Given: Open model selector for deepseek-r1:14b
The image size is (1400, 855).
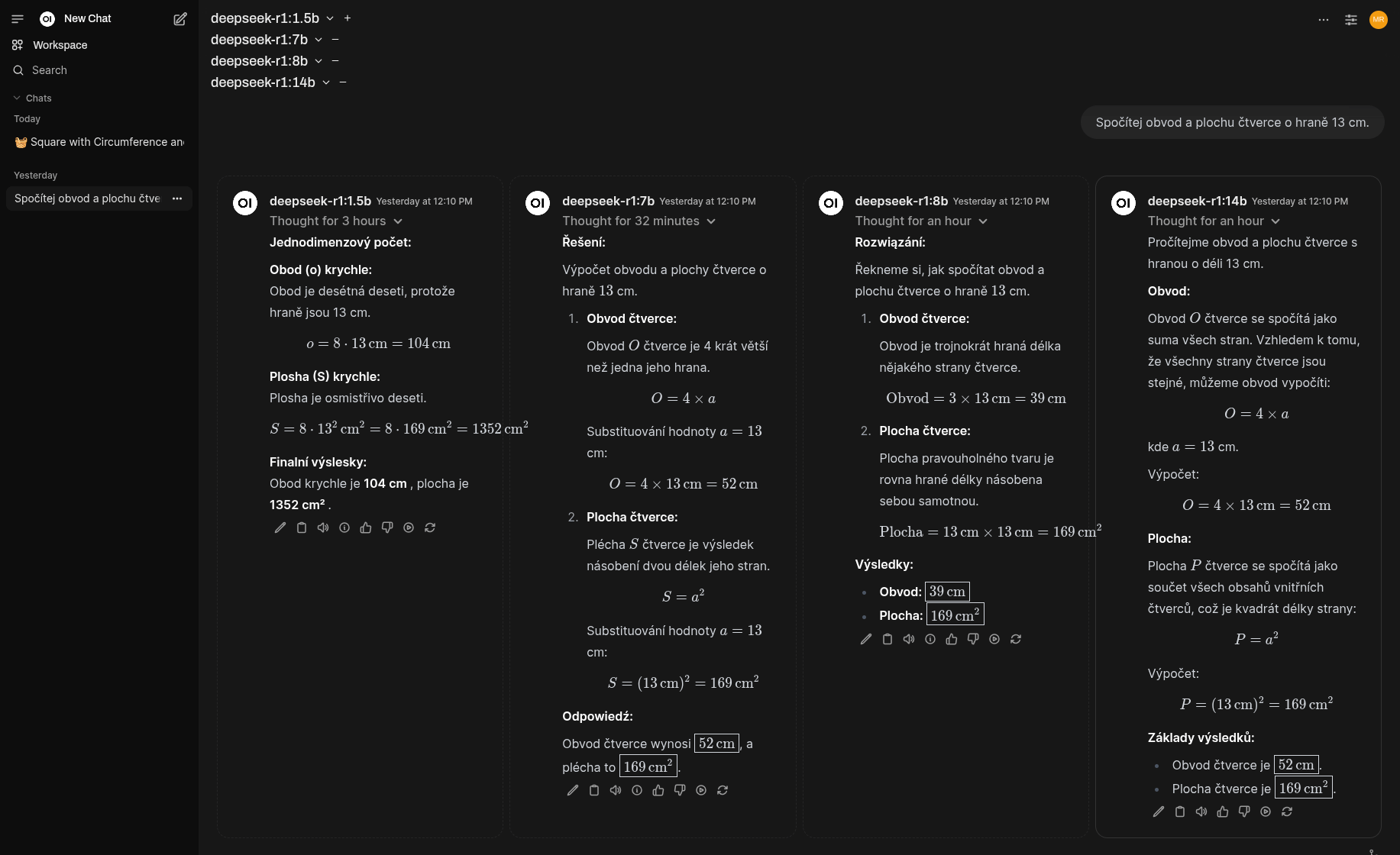Looking at the screenshot, I should click(270, 82).
